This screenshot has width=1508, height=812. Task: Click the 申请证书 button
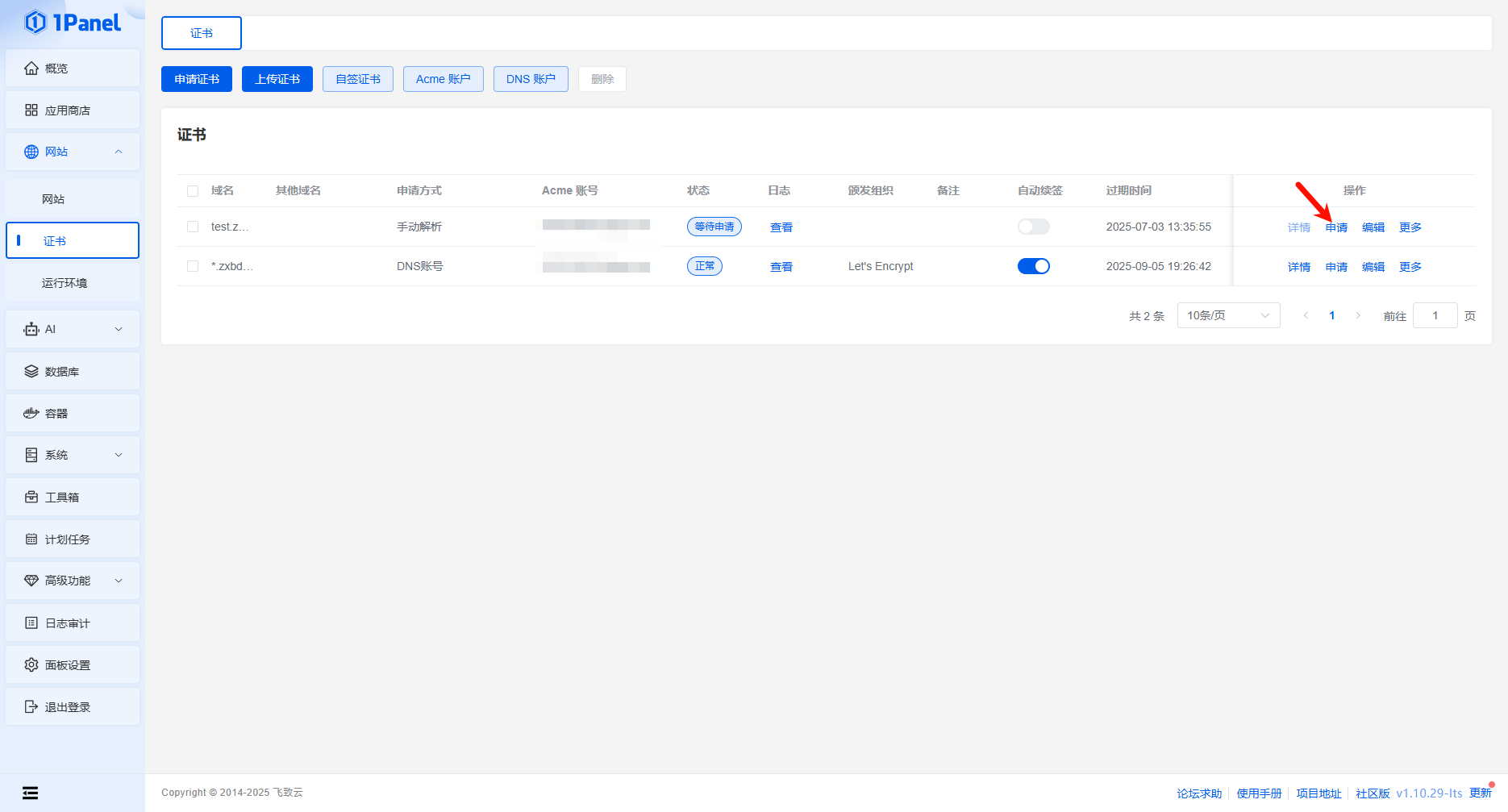[x=197, y=79]
